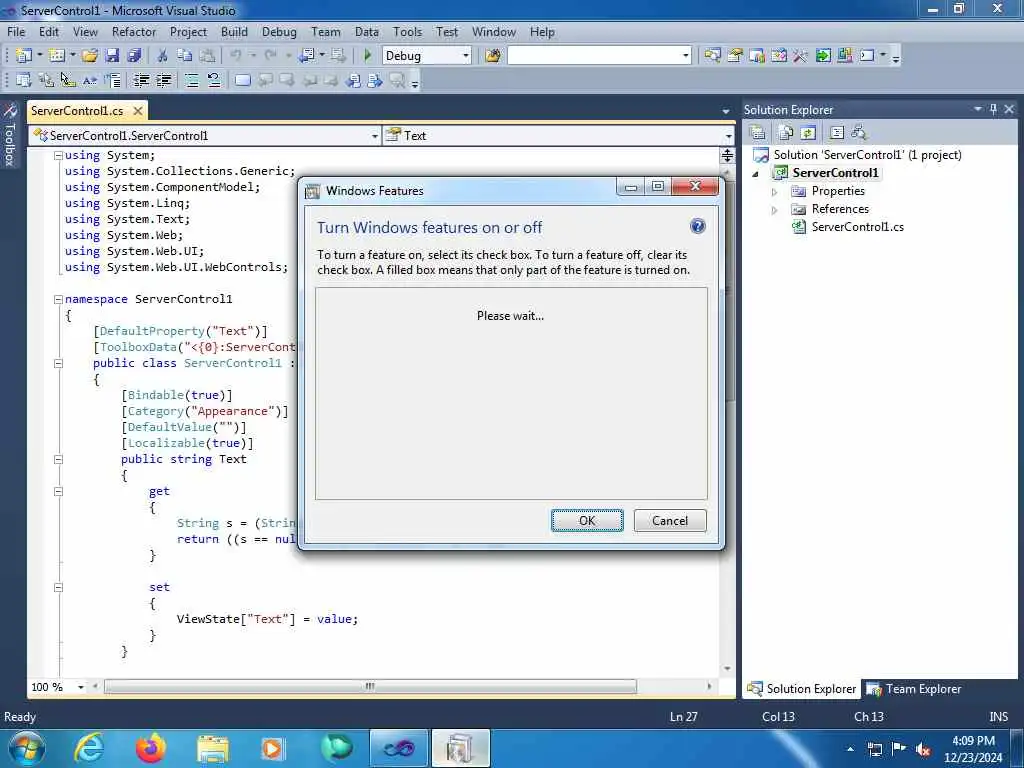Collapse the ServerControl1 project node

tap(756, 174)
